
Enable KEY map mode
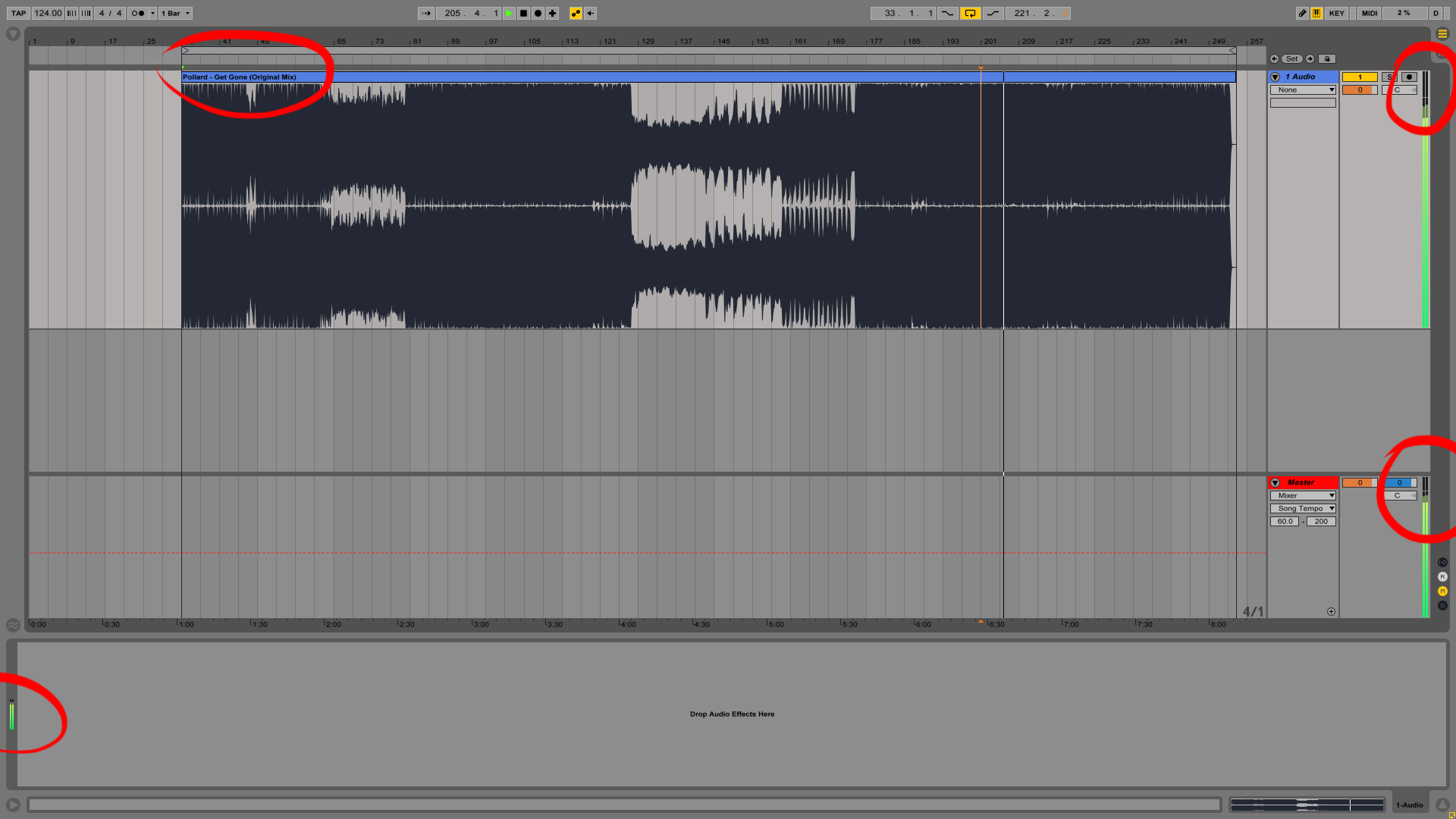pos(1336,13)
